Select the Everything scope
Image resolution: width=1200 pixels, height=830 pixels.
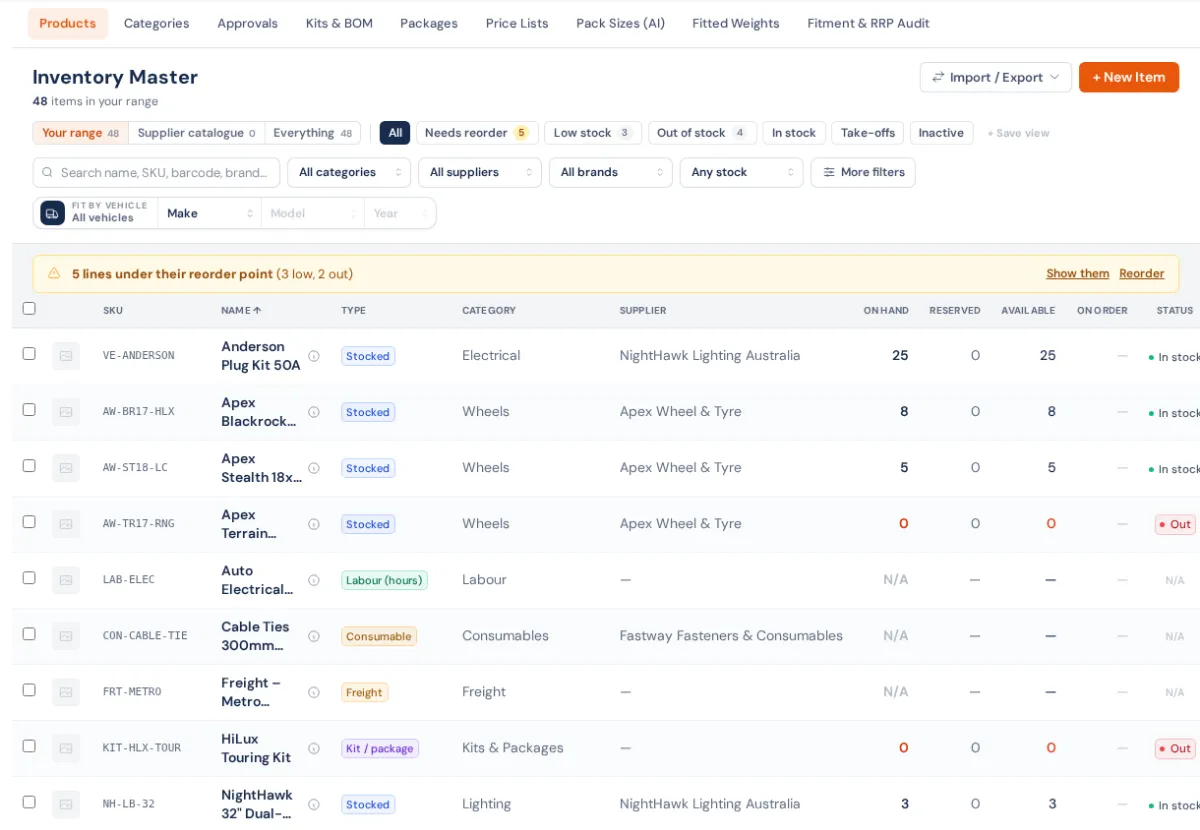point(313,133)
